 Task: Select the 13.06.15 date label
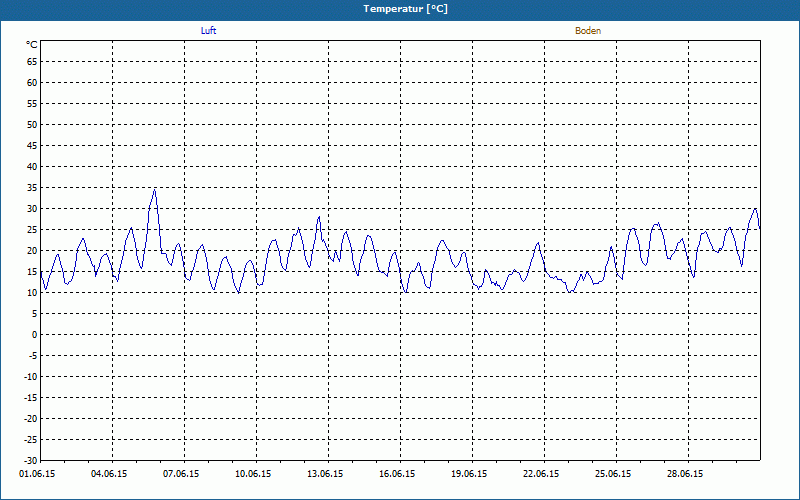(325, 474)
